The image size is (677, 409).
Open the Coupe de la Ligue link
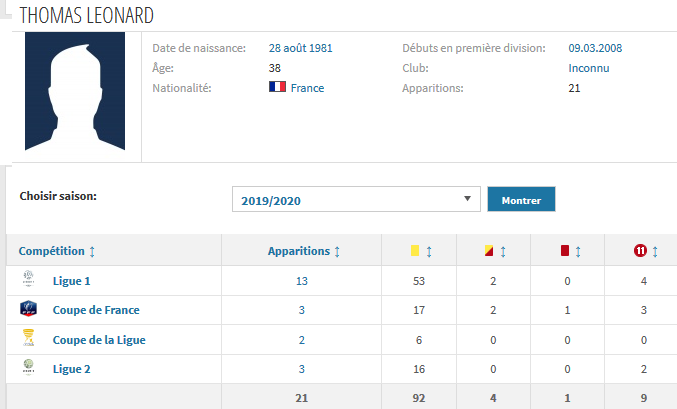click(99, 339)
